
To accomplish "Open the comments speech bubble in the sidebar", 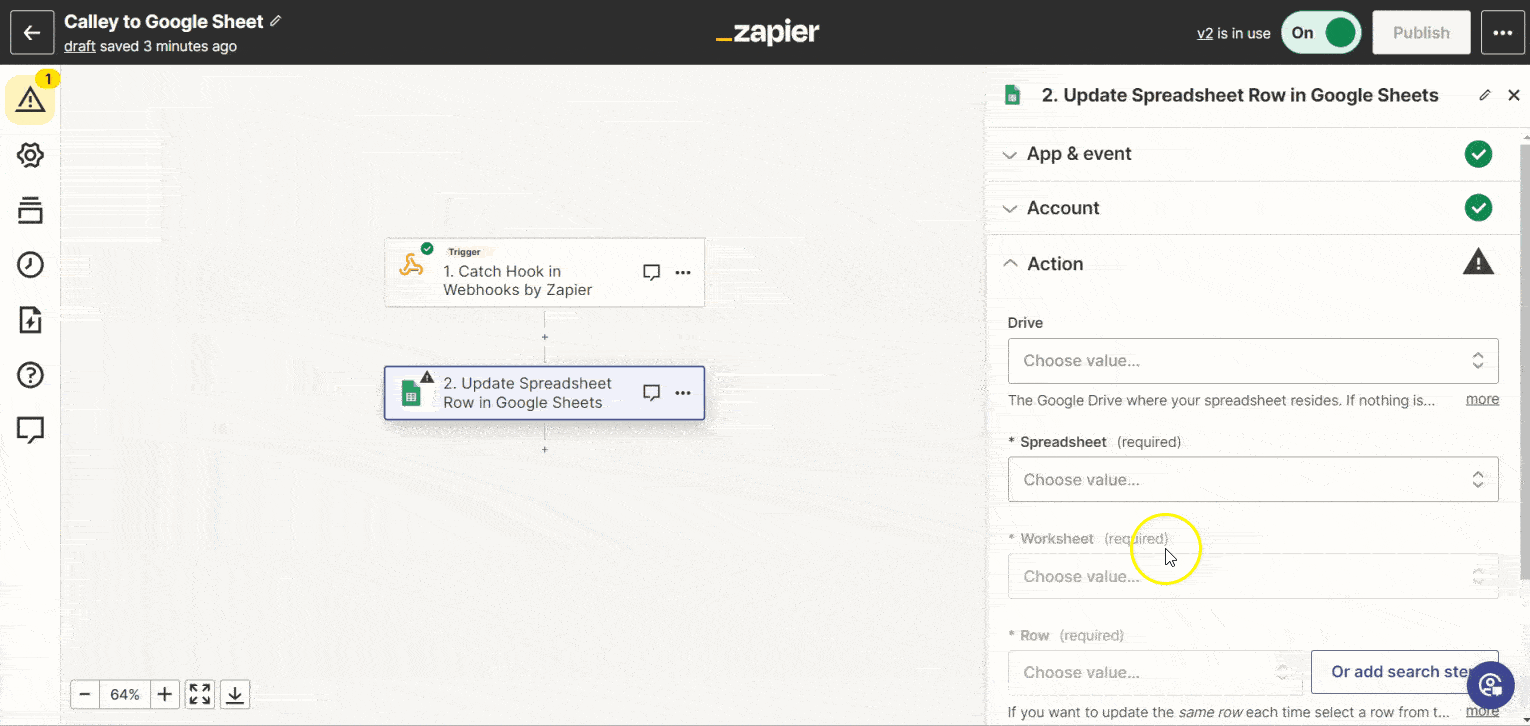I will pyautogui.click(x=30, y=430).
